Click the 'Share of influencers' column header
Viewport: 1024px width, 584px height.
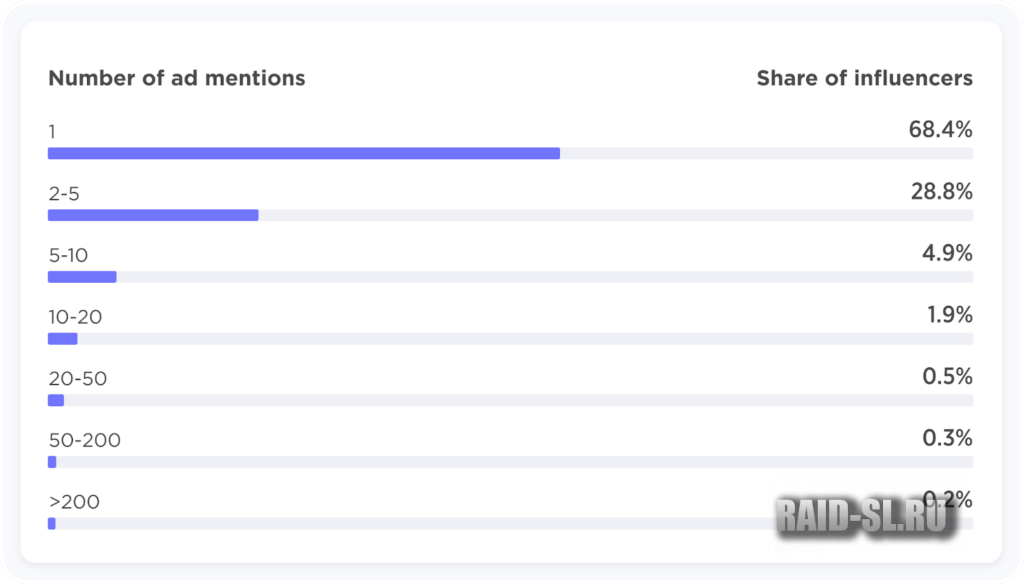coord(864,78)
